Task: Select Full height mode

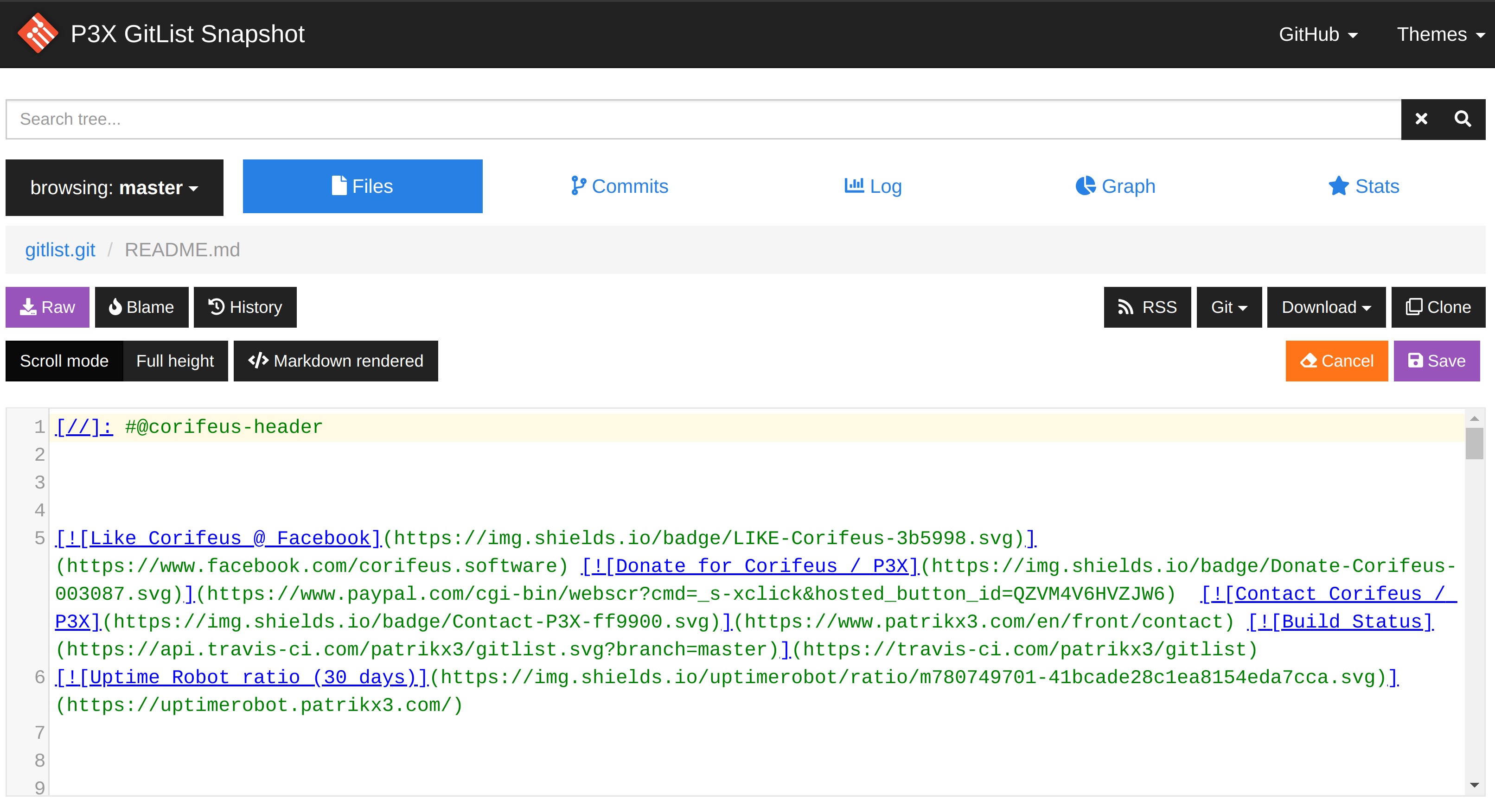Action: 175,361
